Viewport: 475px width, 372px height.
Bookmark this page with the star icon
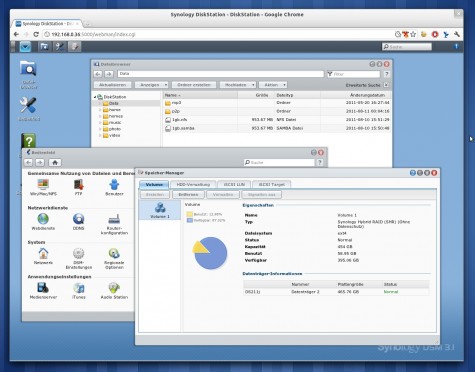pyautogui.click(x=413, y=34)
